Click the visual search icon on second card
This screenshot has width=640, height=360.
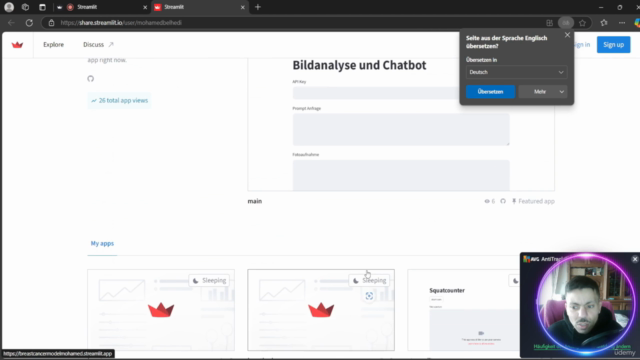pos(369,296)
